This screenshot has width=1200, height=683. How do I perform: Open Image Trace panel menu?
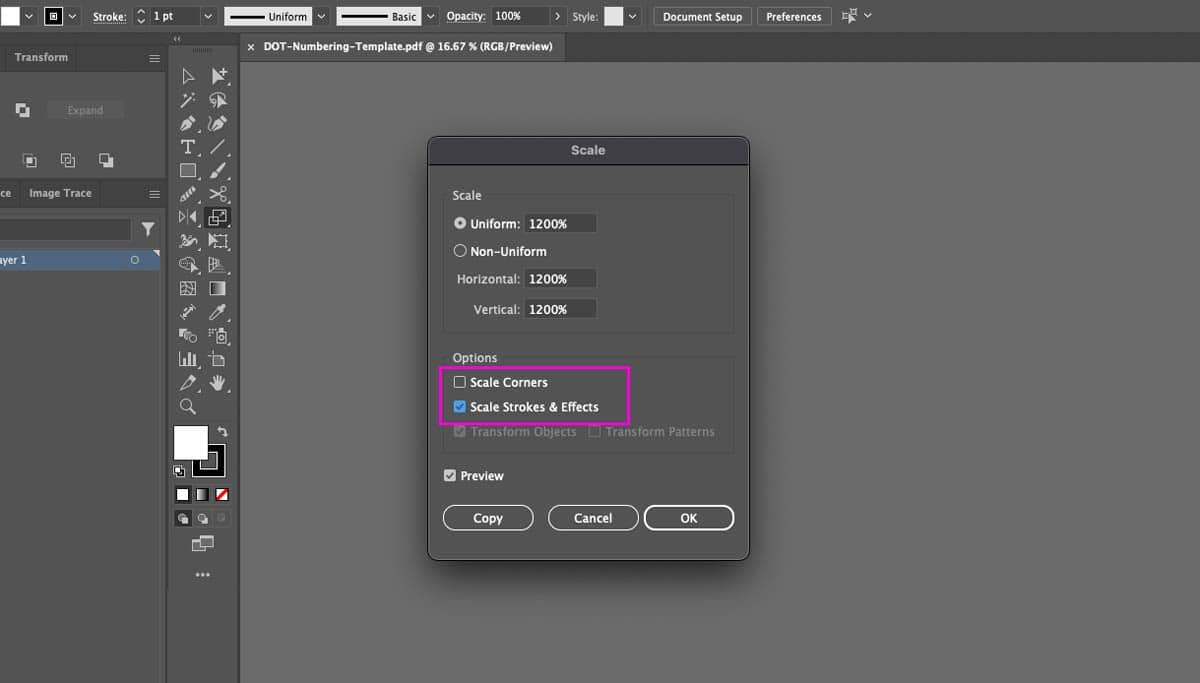click(154, 194)
